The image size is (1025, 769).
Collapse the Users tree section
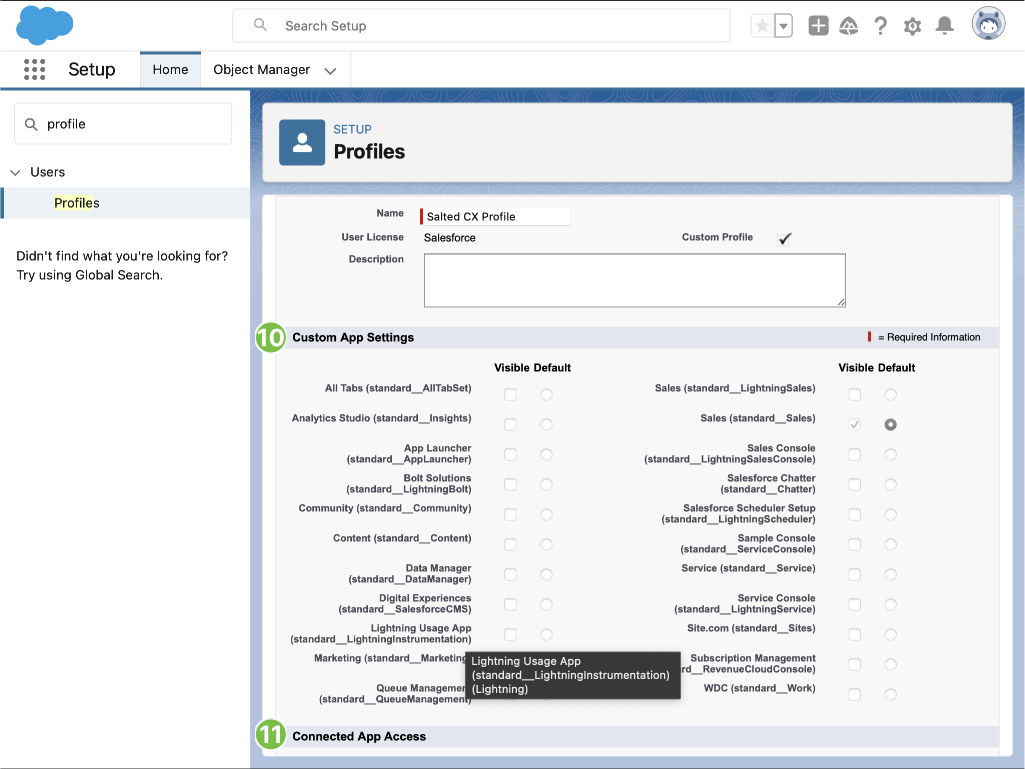pos(15,172)
